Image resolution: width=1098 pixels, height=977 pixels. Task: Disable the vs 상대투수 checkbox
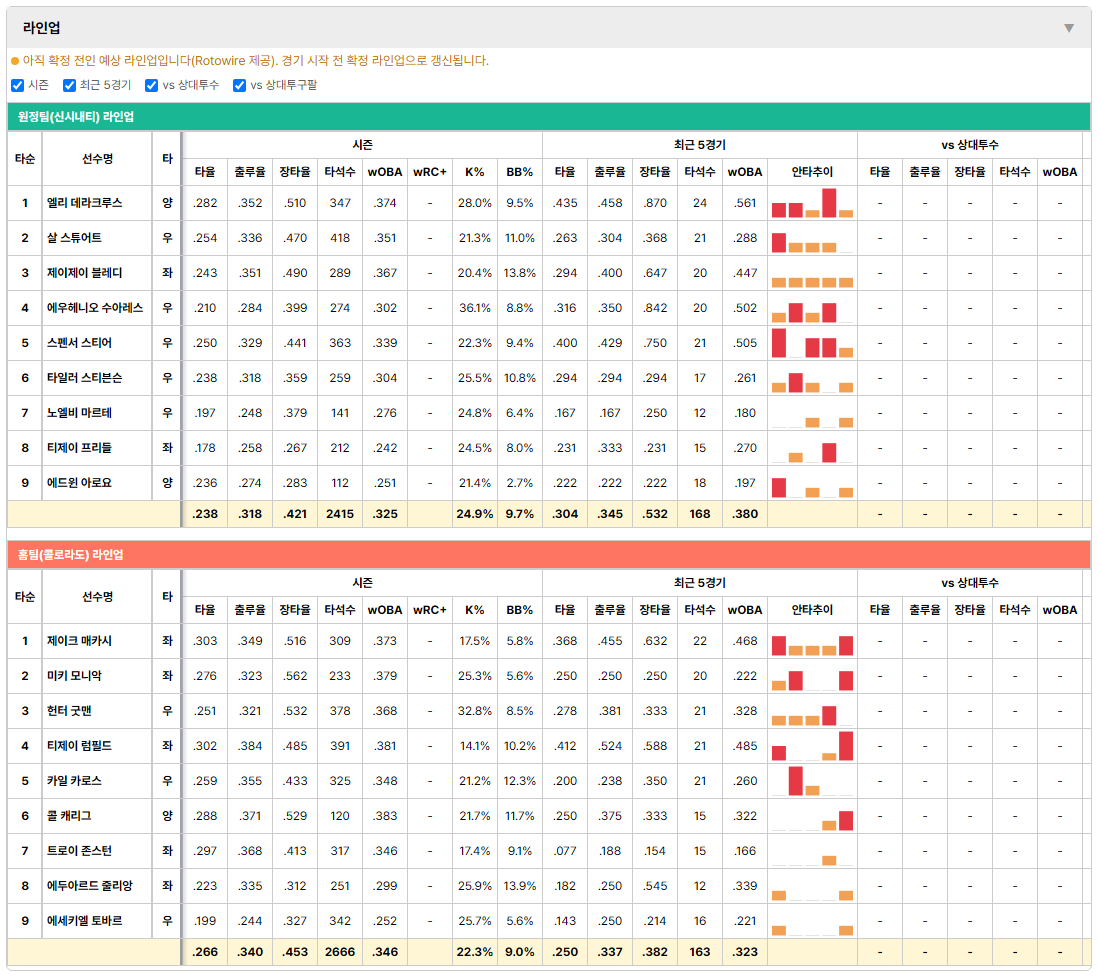[x=151, y=85]
